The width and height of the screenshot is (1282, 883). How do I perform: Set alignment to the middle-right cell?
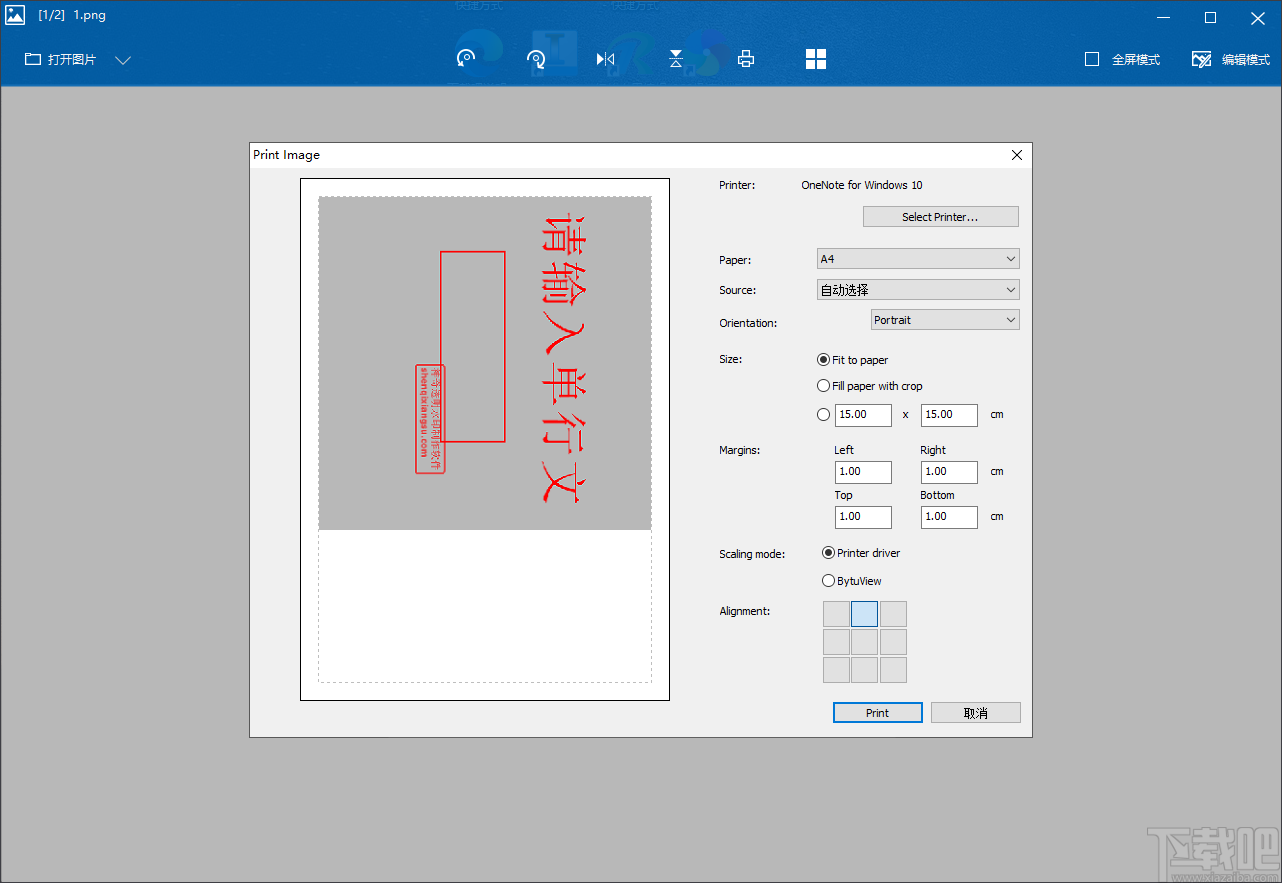tap(893, 642)
